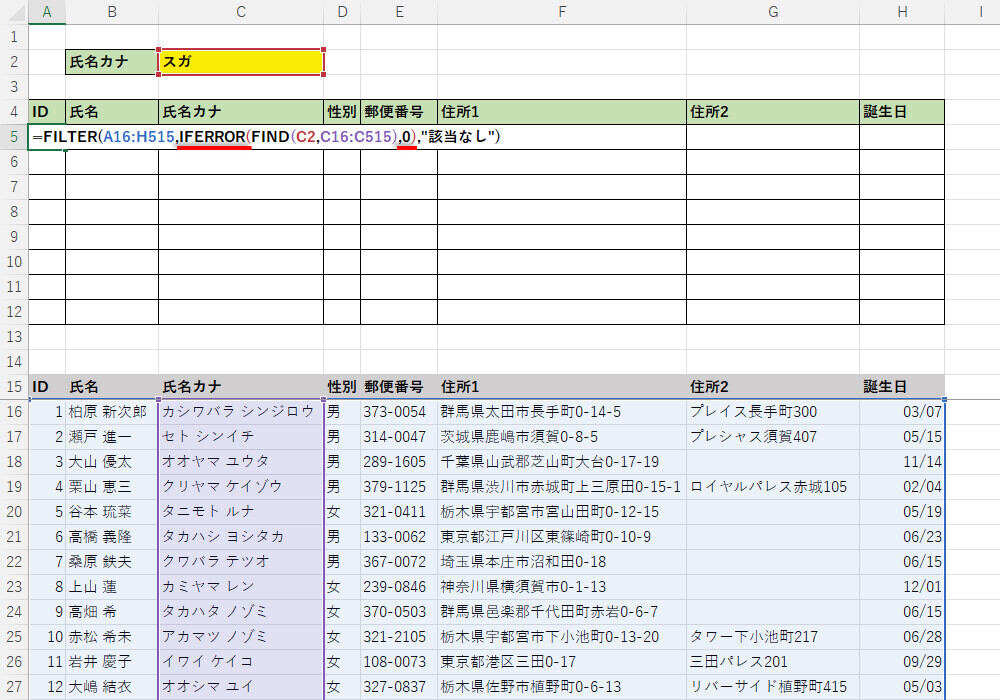Select column B header
The image size is (1000, 700).
pos(112,11)
